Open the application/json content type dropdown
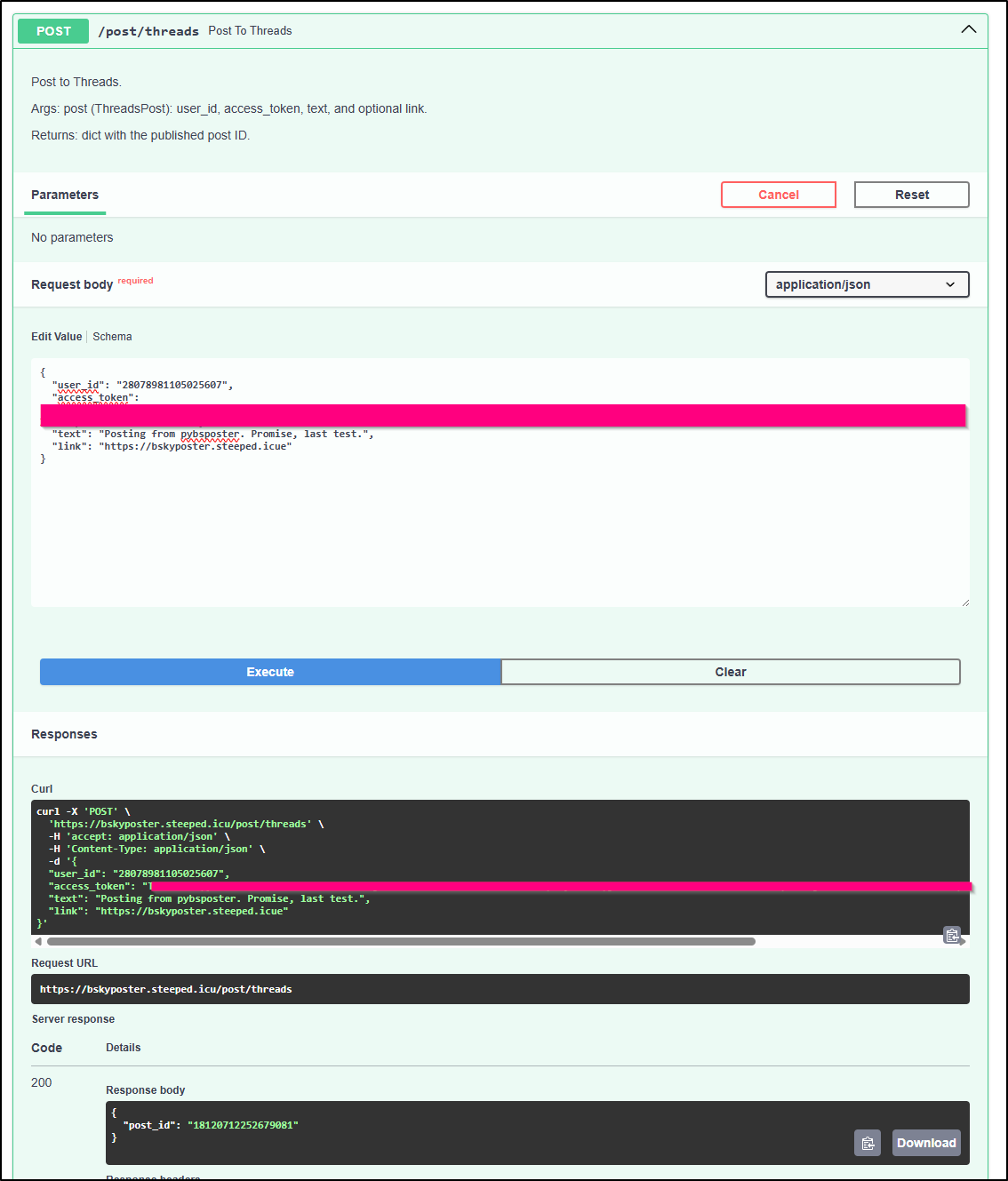Image resolution: width=1008 pixels, height=1181 pixels. pyautogui.click(x=868, y=284)
